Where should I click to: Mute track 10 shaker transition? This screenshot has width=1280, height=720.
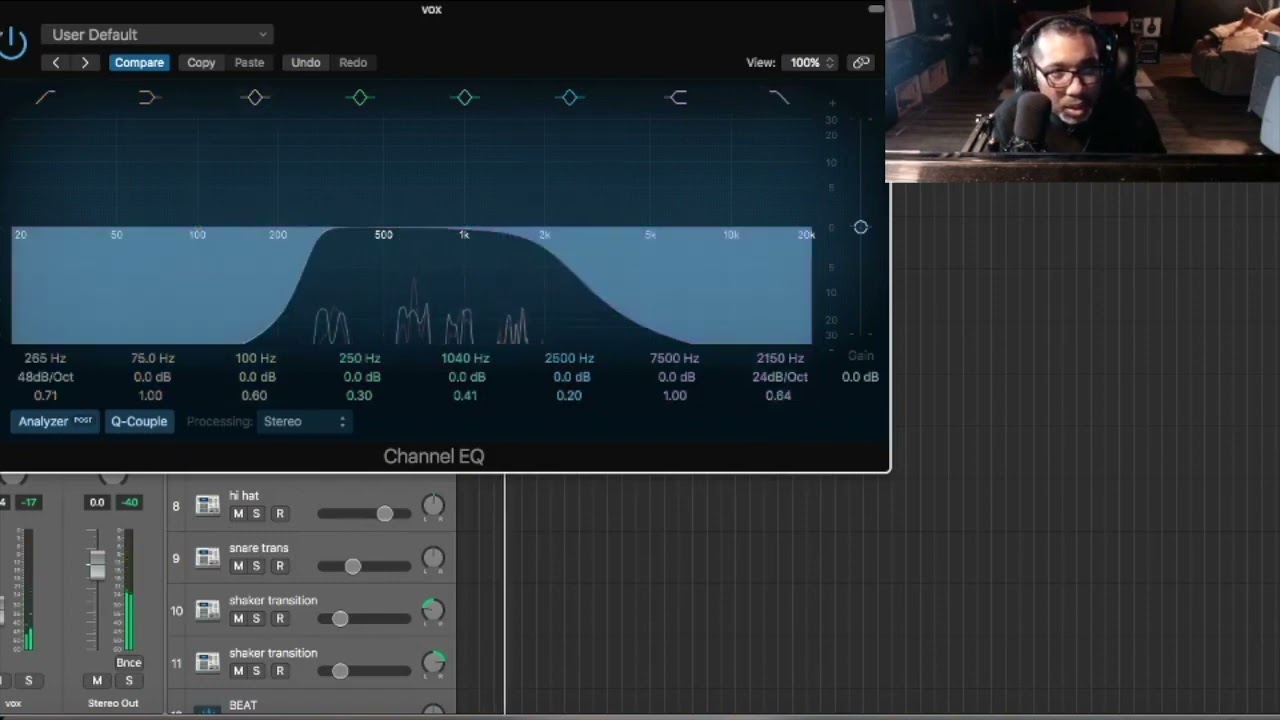pyautogui.click(x=238, y=618)
